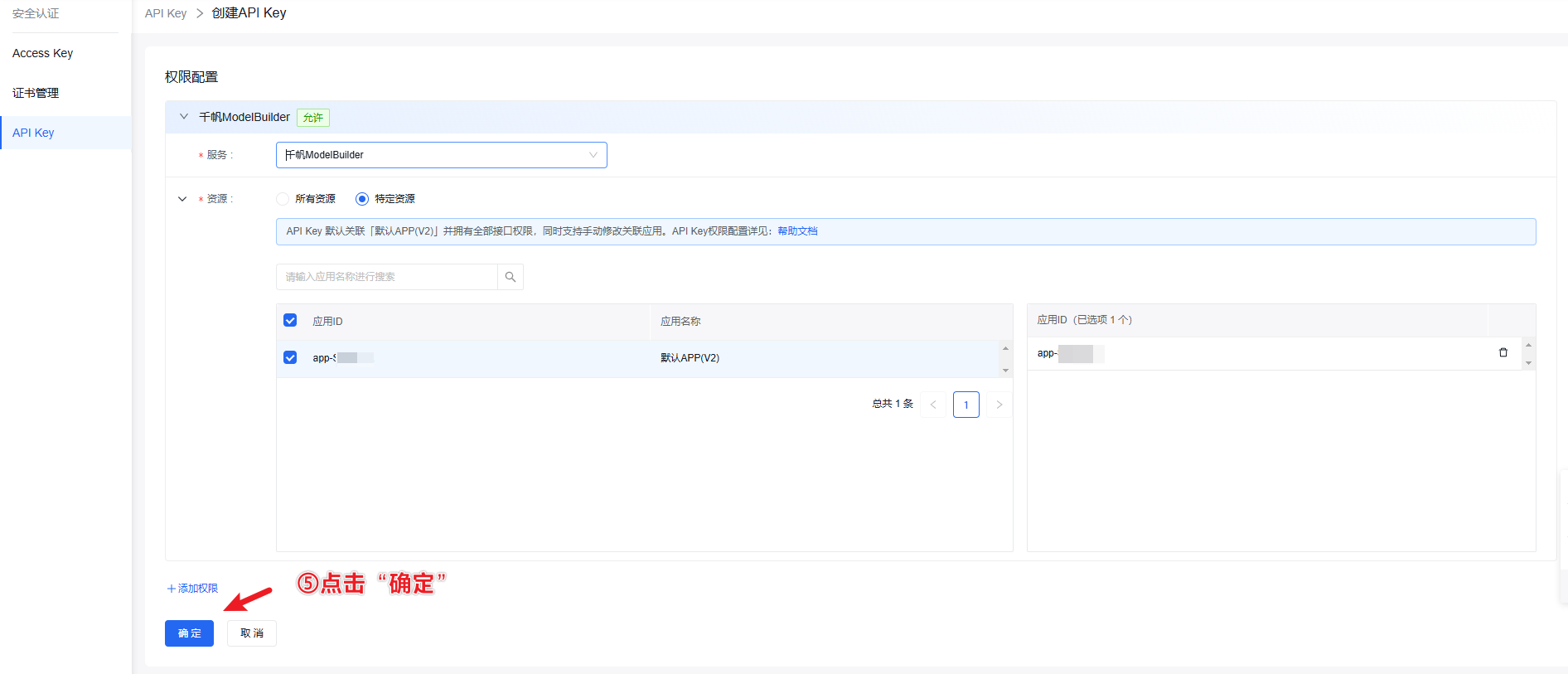The height and width of the screenshot is (674, 1568).
Task: Open the 帮助文档 link
Action: point(797,231)
